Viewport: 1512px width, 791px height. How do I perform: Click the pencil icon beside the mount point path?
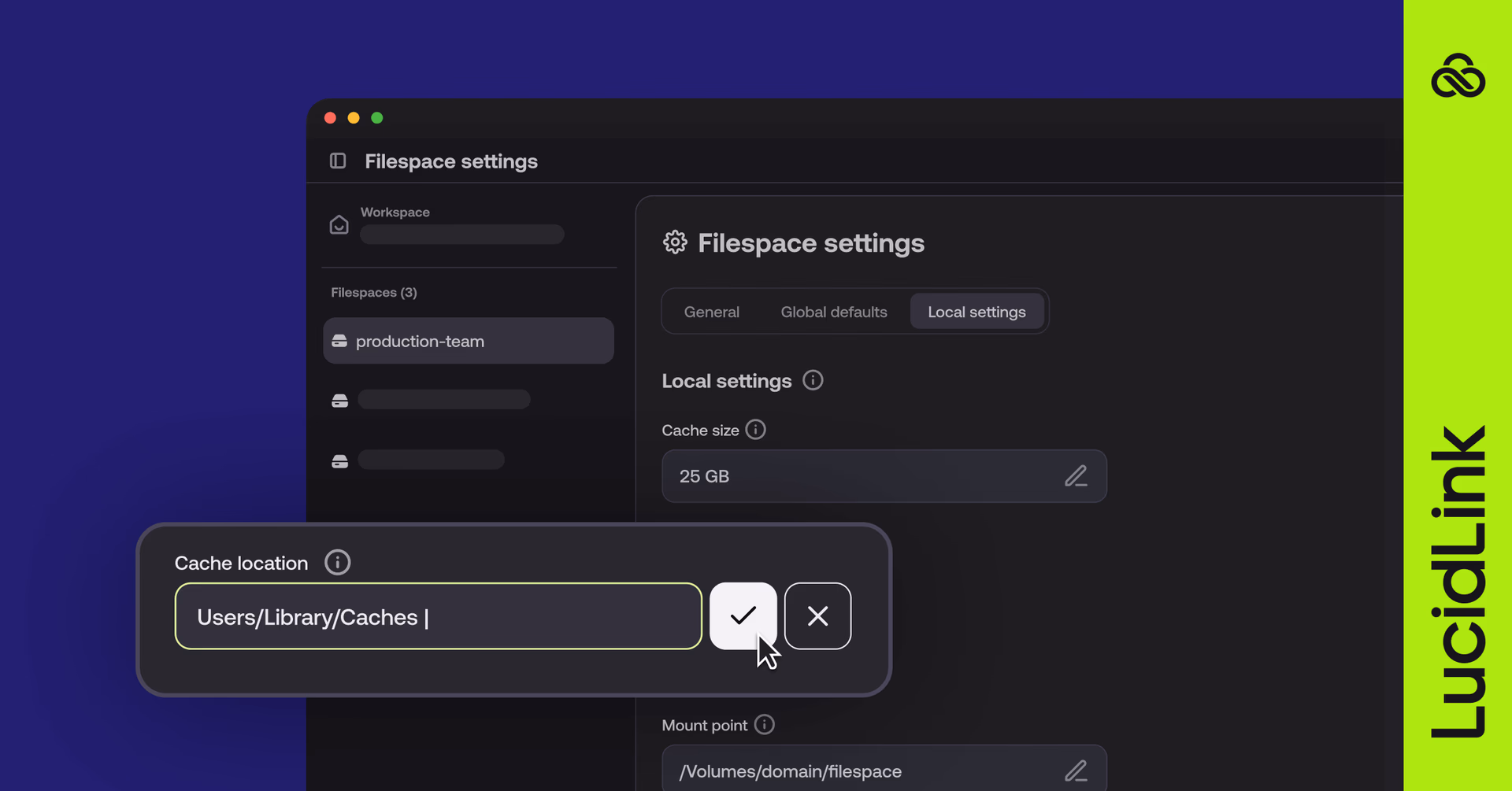(1077, 771)
